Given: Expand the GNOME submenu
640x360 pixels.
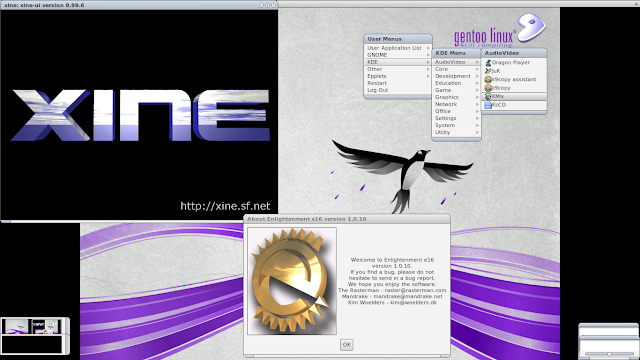Looking at the screenshot, I should point(398,55).
